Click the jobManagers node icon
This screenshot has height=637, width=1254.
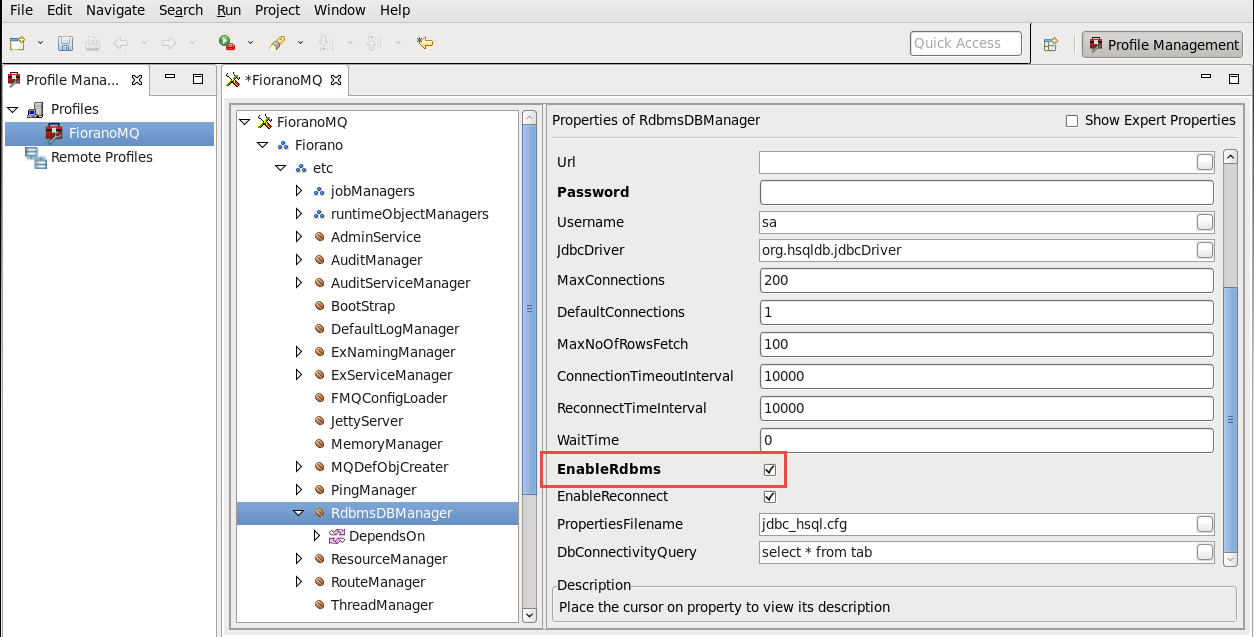319,191
